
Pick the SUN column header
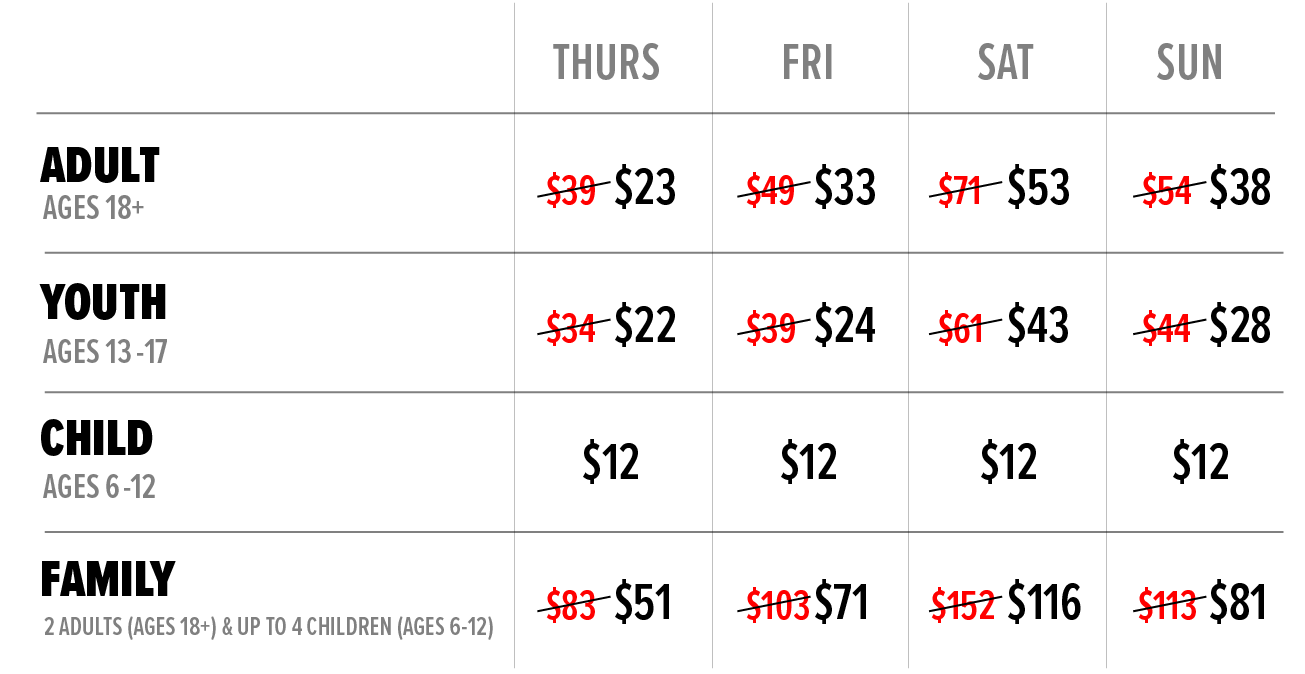(1189, 62)
